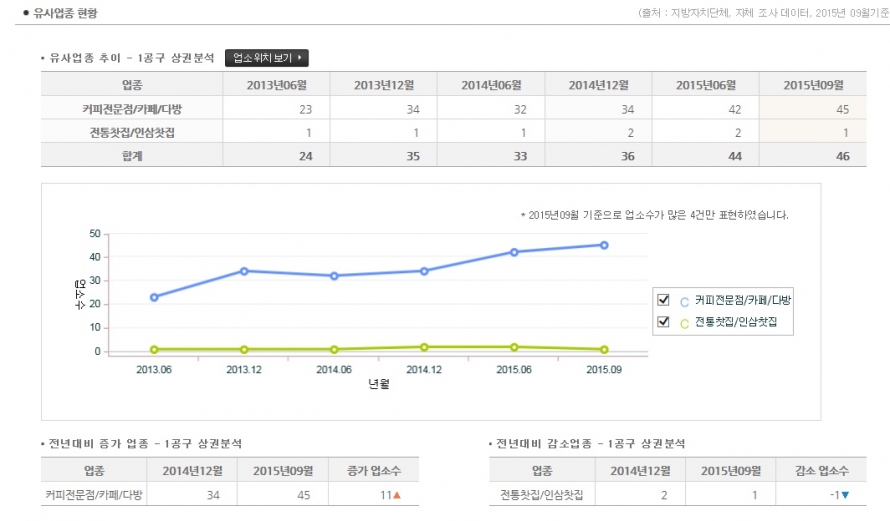Click the green line data point at 2014.12
This screenshot has width=890, height=521.
424,347
